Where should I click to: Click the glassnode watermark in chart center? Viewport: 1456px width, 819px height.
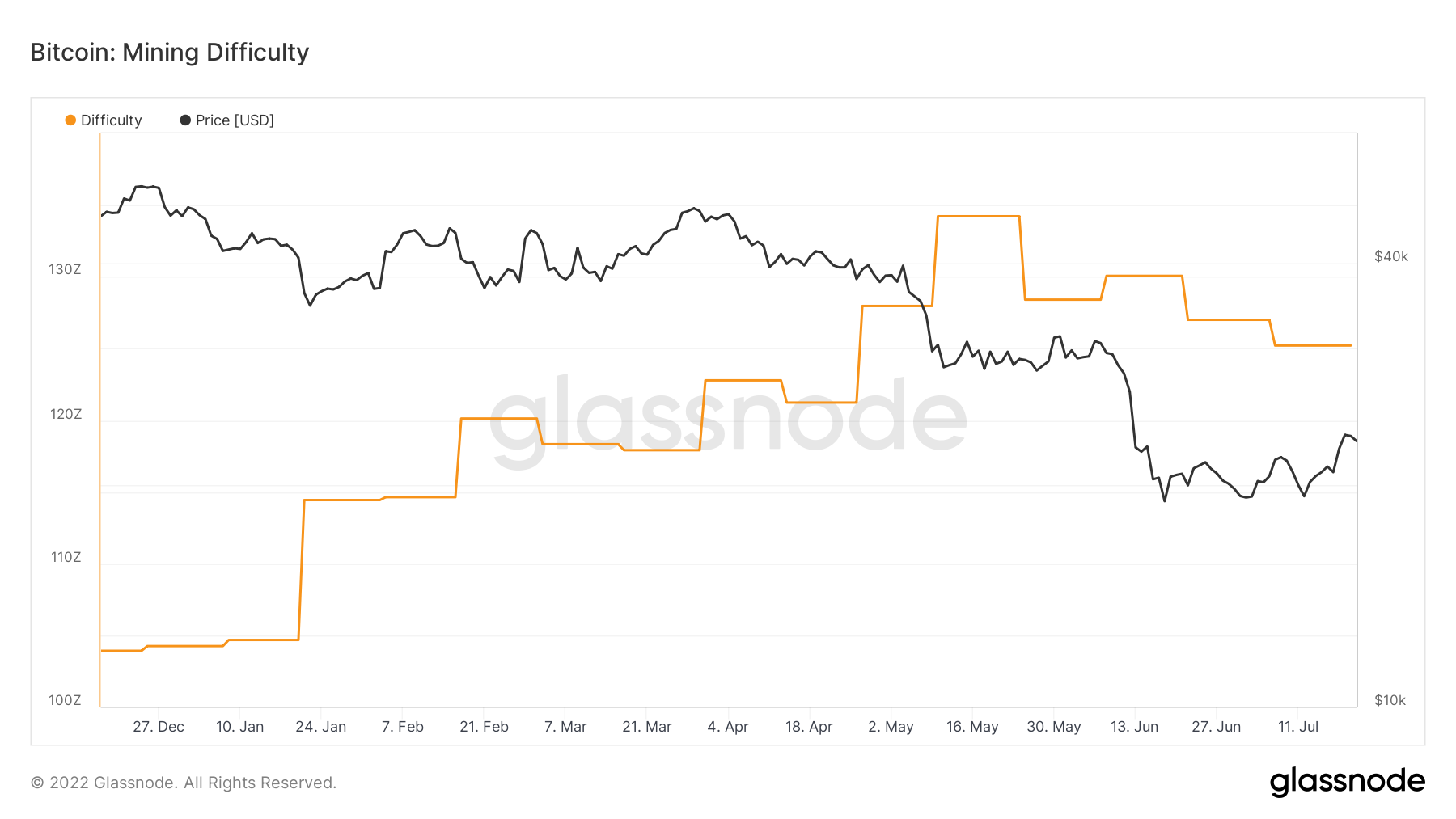[x=728, y=416]
